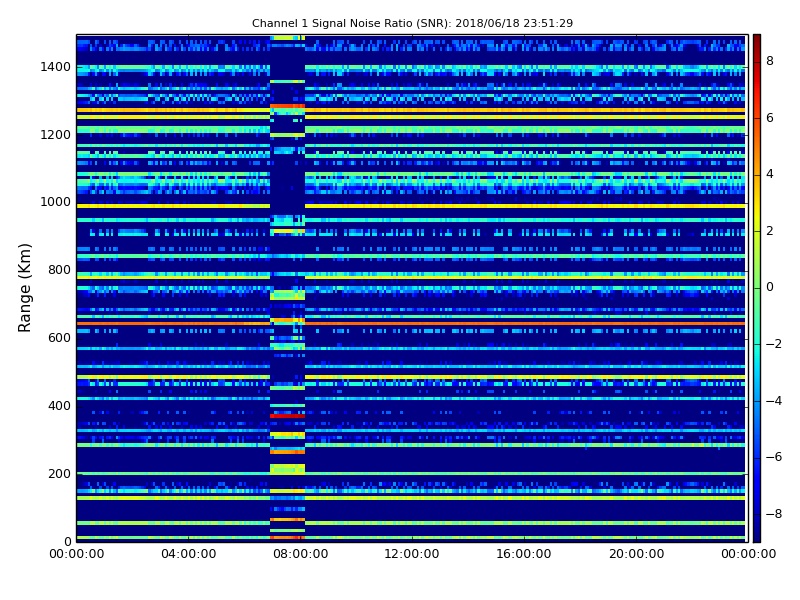The image size is (800, 600).
Task: Click the colorbar tick label −4
Action: coord(774,401)
